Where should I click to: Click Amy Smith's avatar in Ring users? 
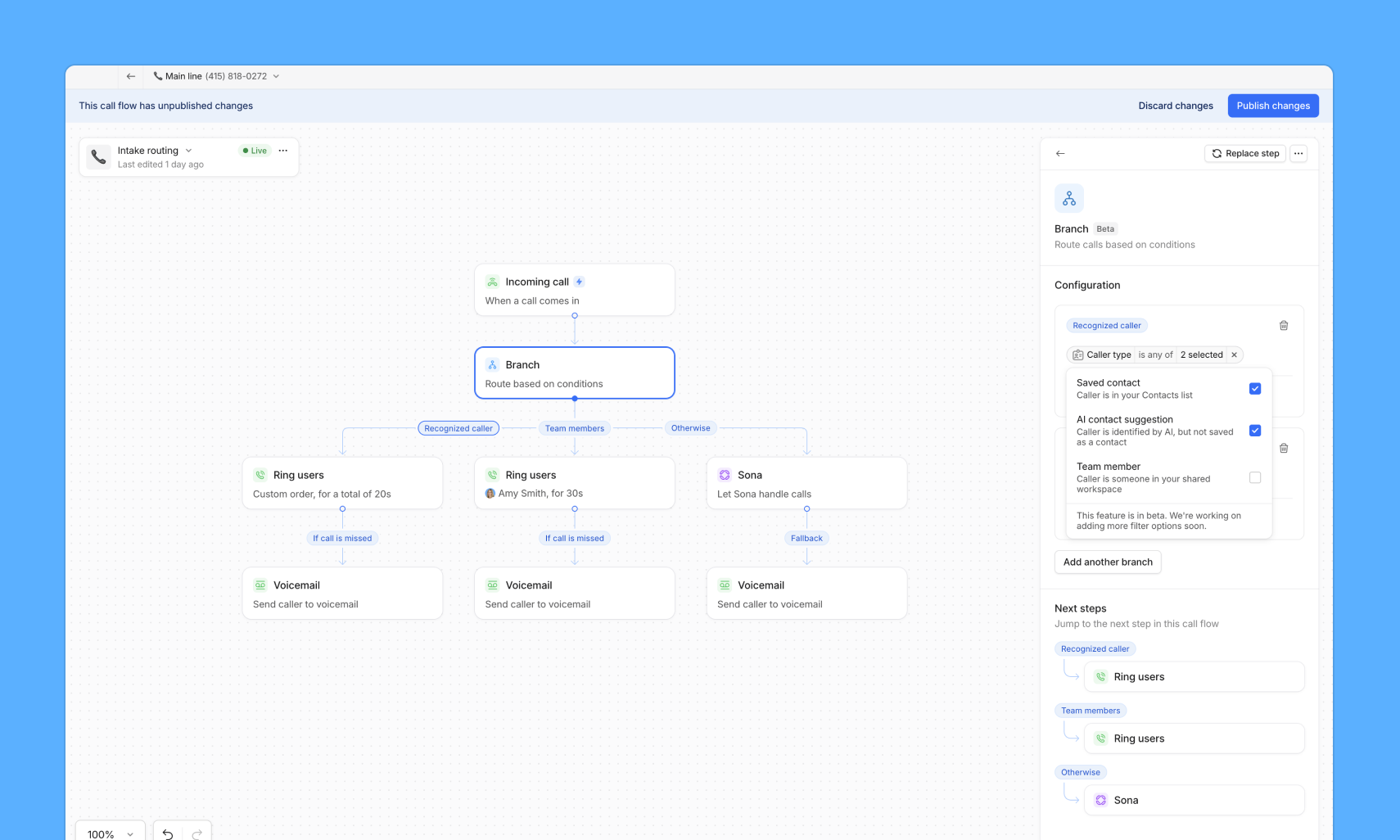[x=490, y=494]
